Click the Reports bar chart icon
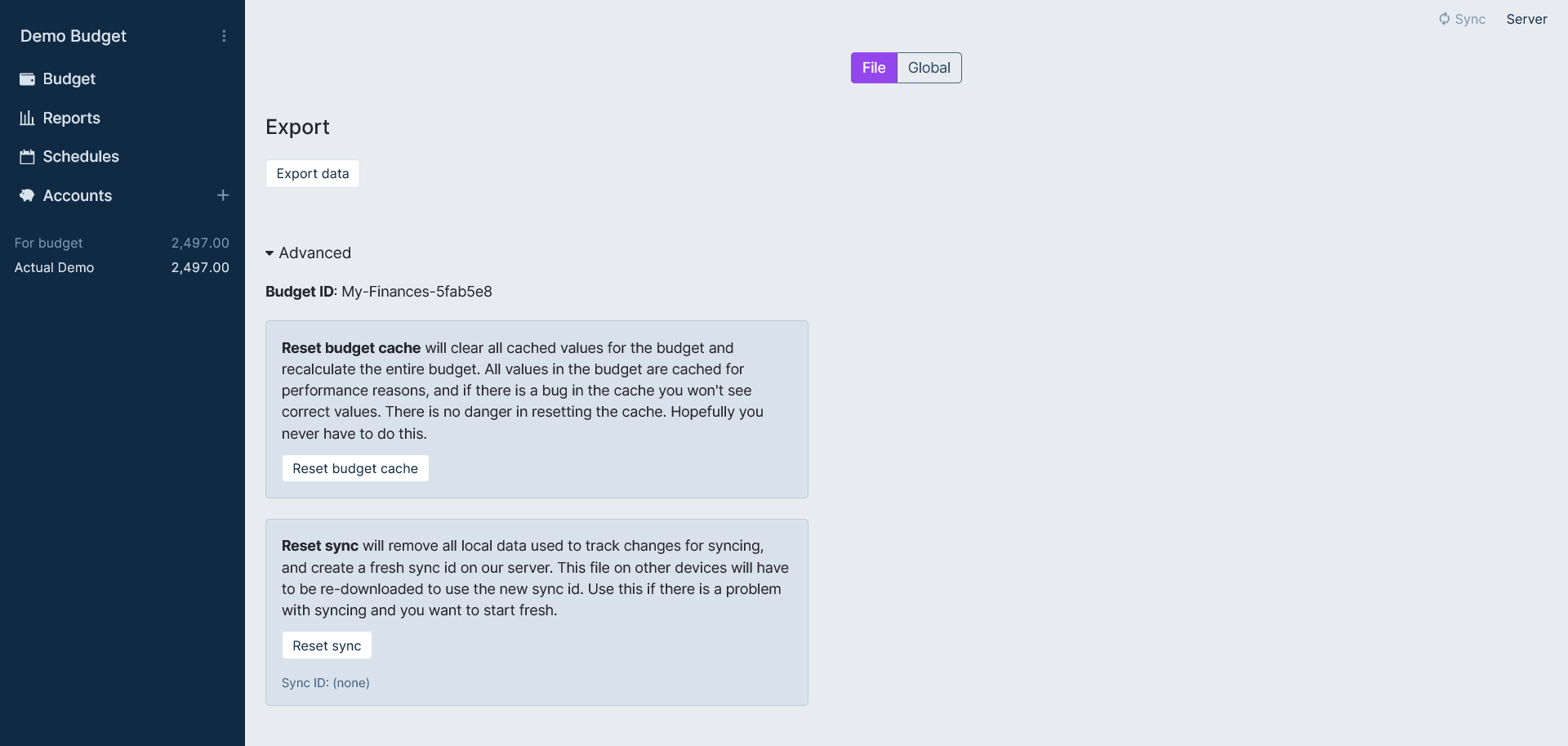Image resolution: width=1568 pixels, height=746 pixels. click(x=27, y=118)
